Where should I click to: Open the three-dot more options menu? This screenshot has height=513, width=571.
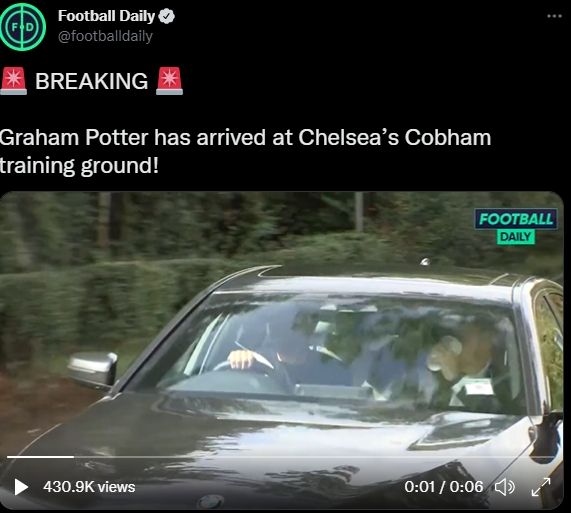(554, 16)
